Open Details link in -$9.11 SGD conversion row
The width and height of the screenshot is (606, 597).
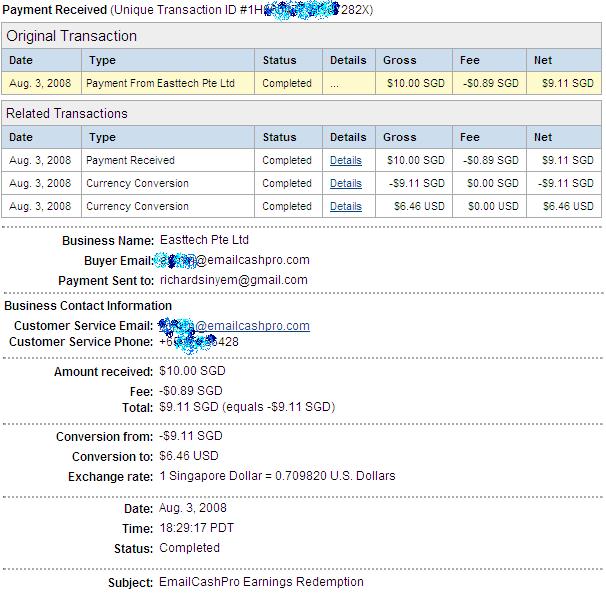346,183
